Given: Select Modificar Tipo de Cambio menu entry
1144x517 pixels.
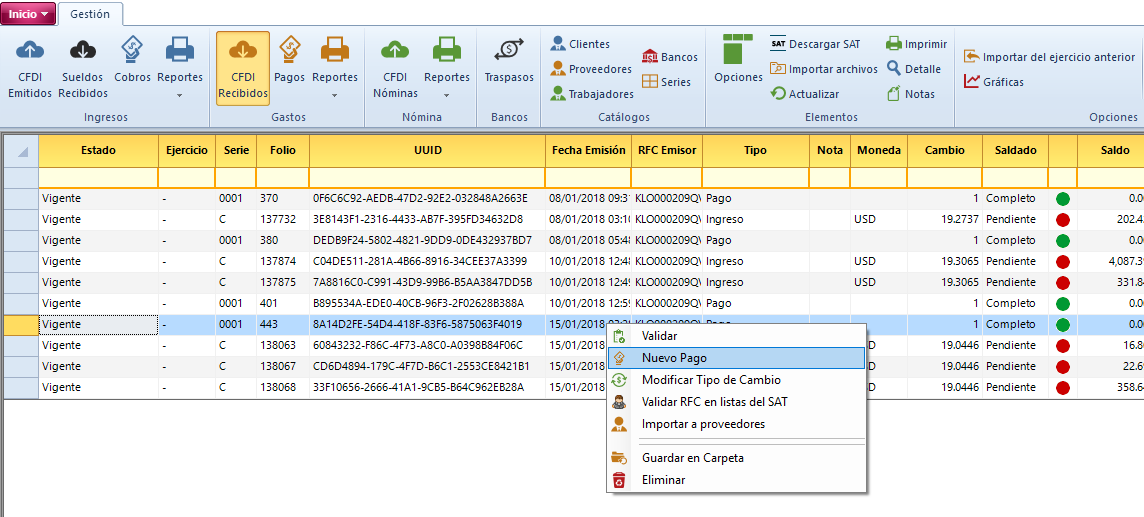Looking at the screenshot, I should 710,380.
